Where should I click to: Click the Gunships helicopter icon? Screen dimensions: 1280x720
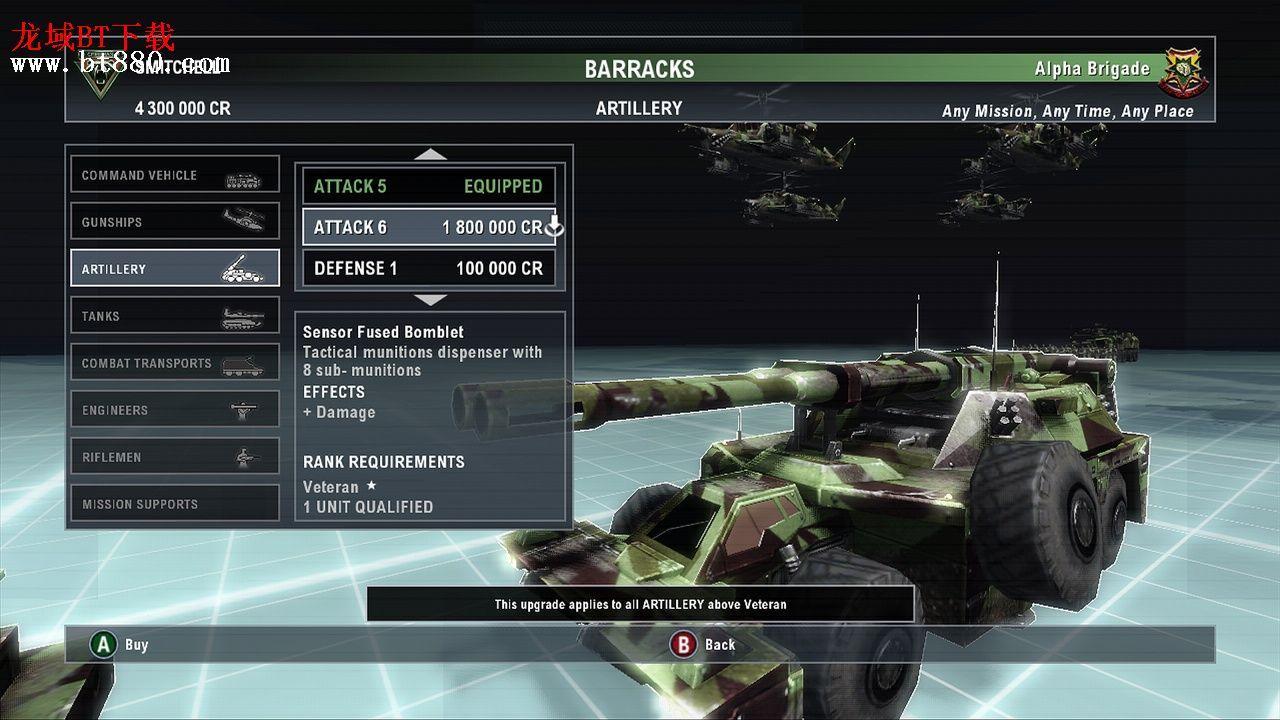click(x=243, y=218)
